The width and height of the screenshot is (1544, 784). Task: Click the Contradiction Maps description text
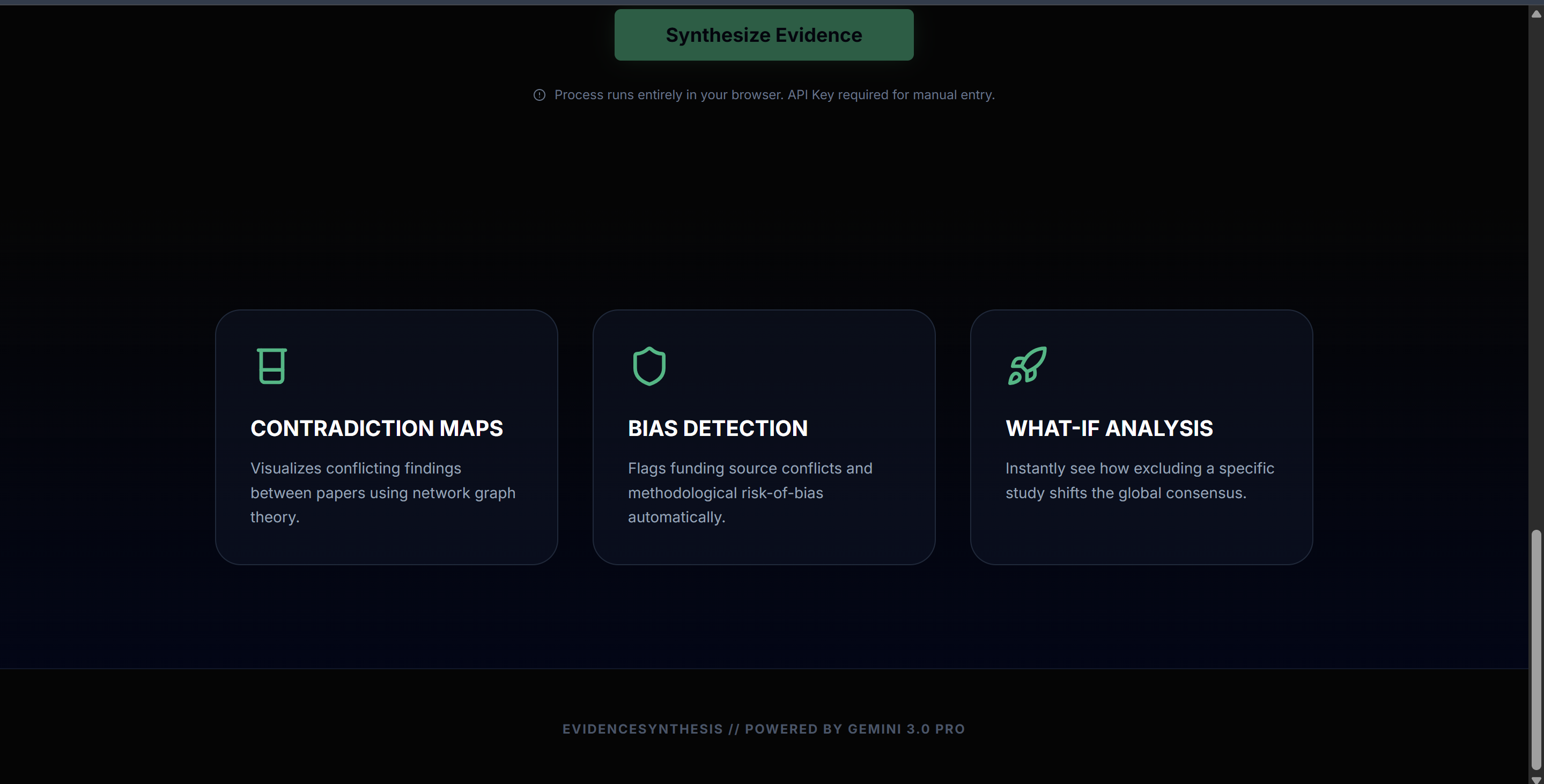coord(382,493)
